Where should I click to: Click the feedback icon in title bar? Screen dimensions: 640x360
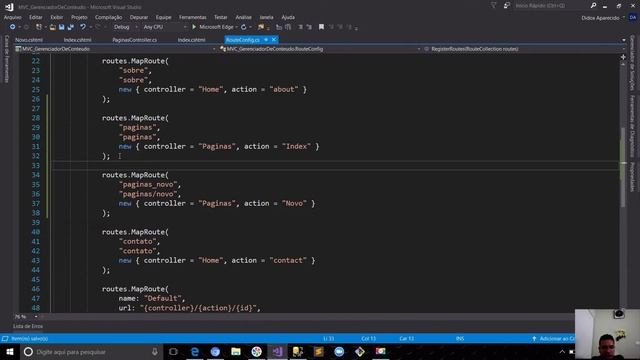(507, 6)
